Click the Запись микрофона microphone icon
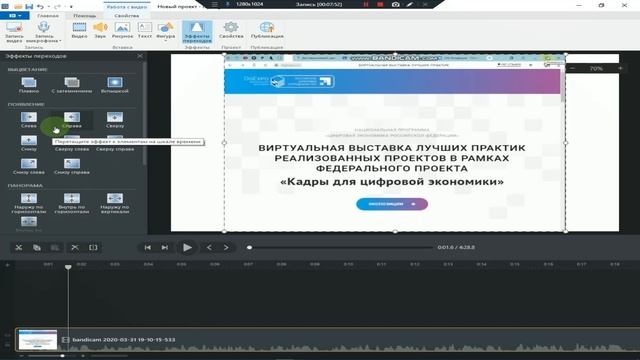 [43, 28]
